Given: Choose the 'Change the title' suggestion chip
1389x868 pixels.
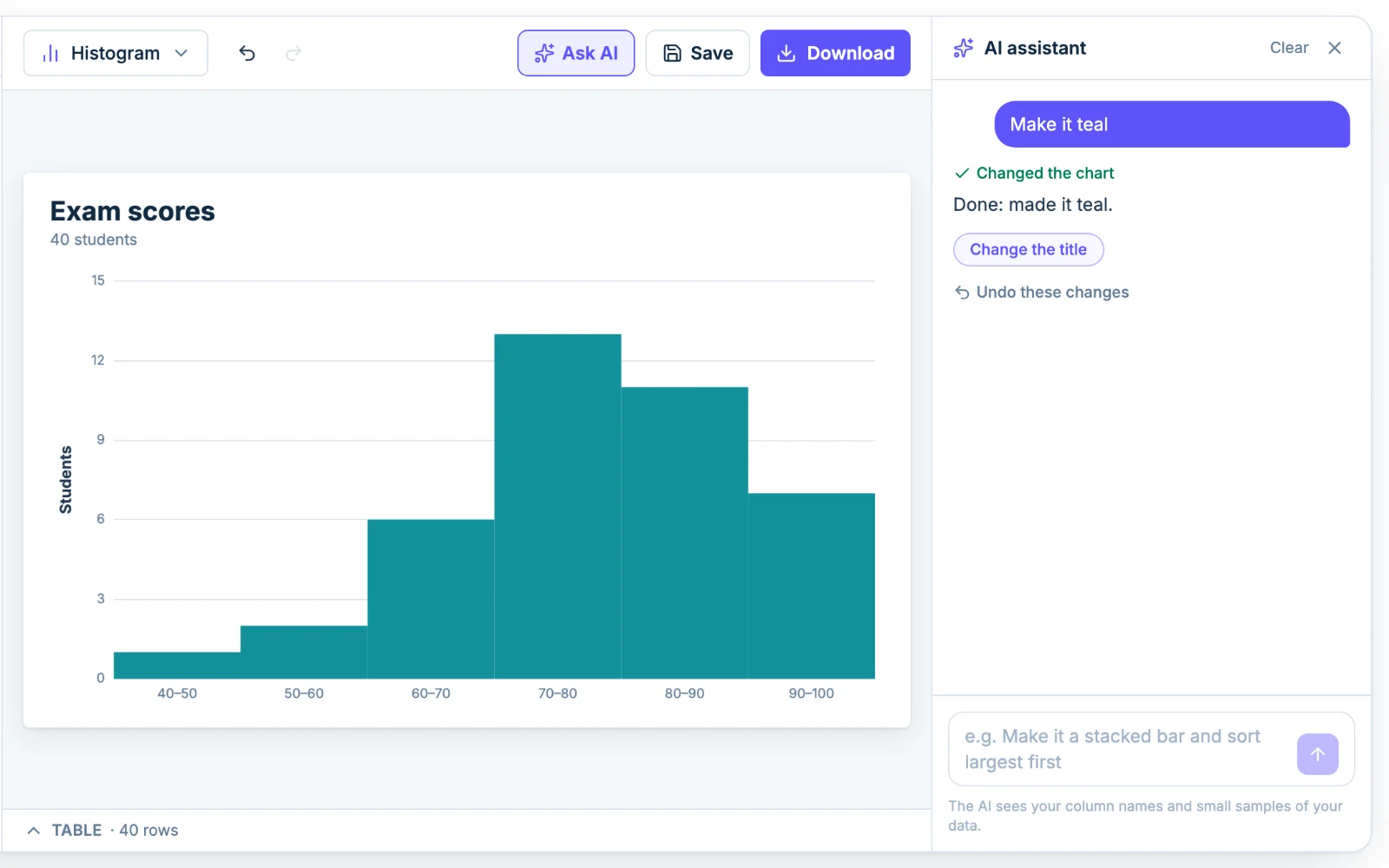Looking at the screenshot, I should pyautogui.click(x=1029, y=249).
